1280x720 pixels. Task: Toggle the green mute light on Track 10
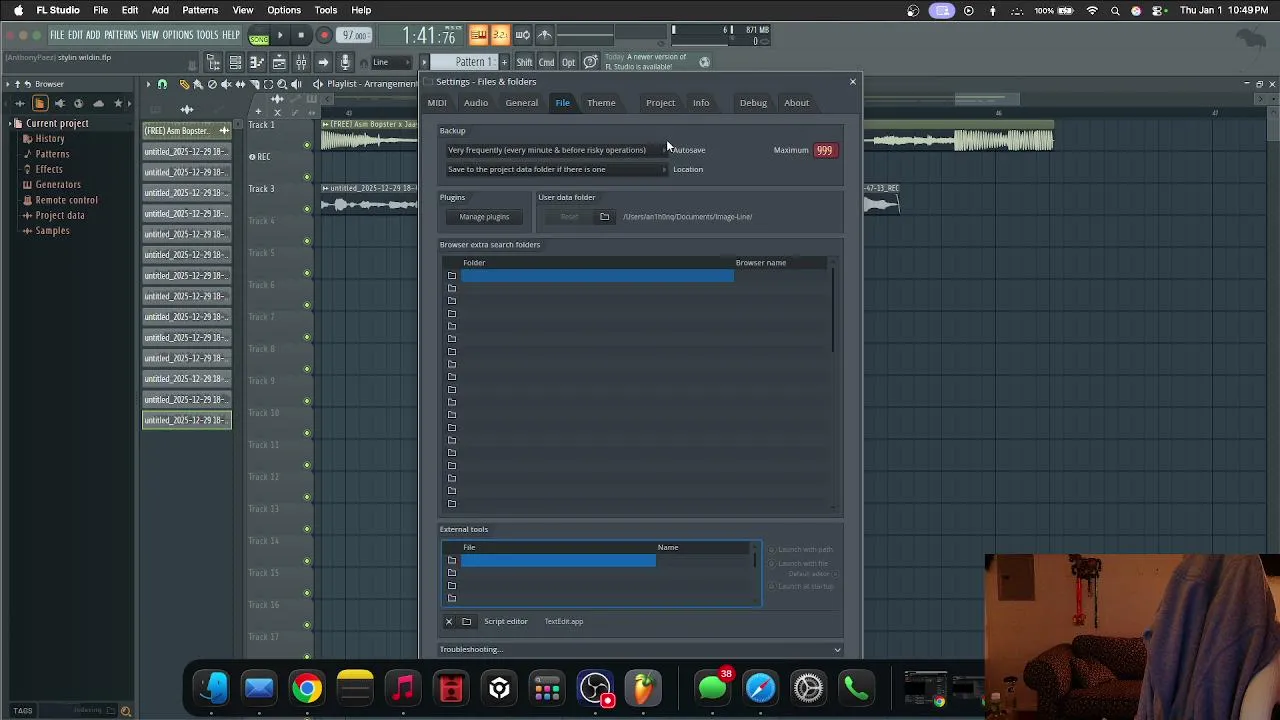(307, 433)
